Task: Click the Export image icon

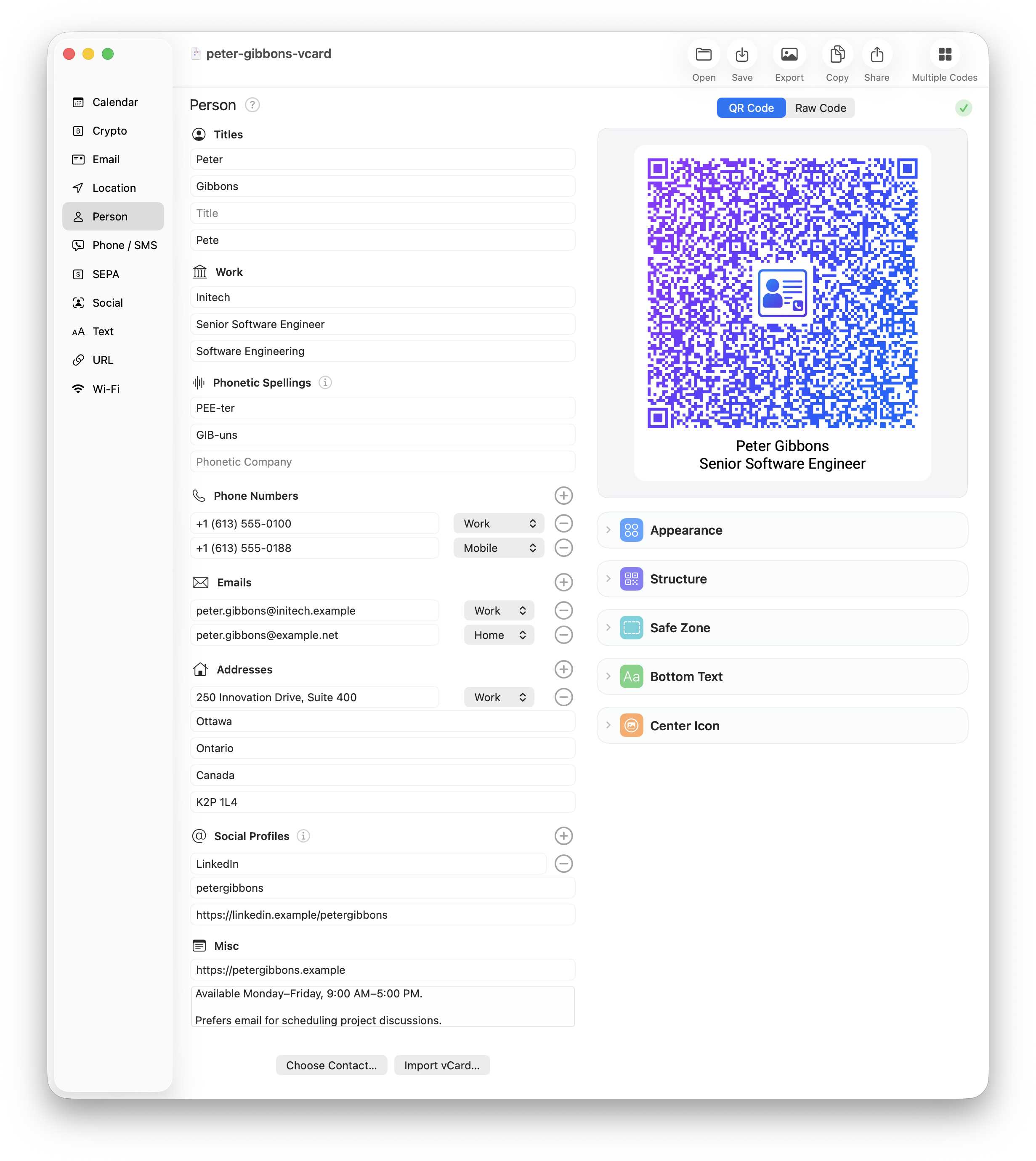Action: (789, 55)
